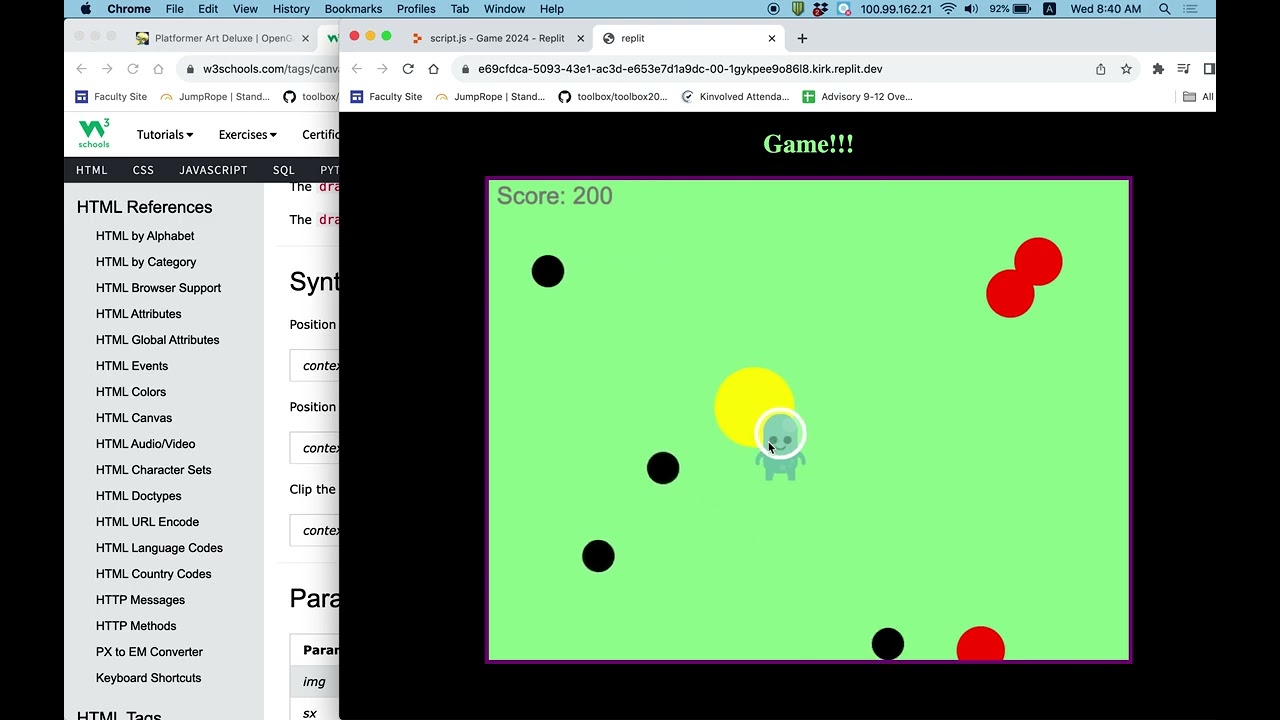
Task: Select the SQL tab on w3schools navbar
Action: pos(284,170)
